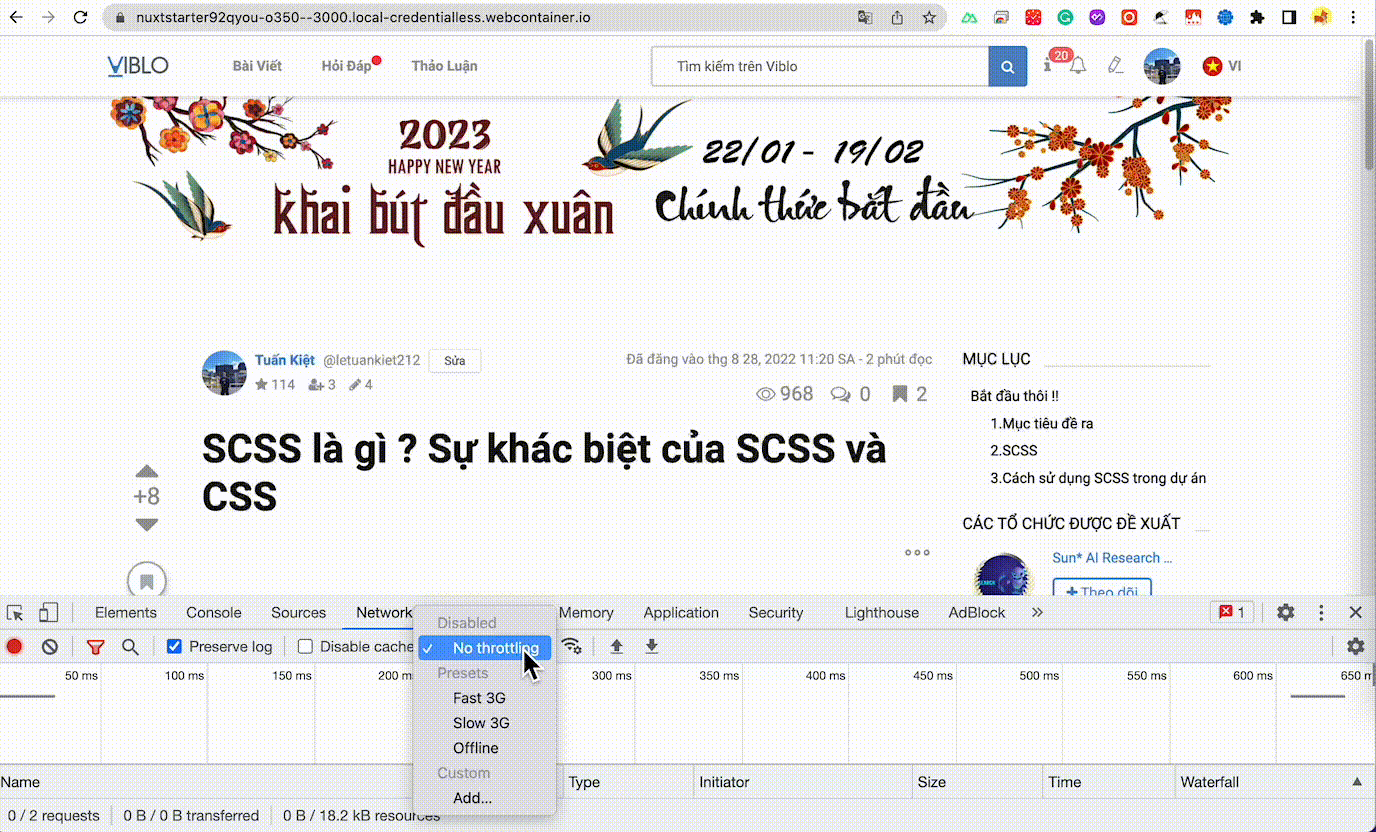Open the Chrome extensions puzzle icon
Screen dimensions: 1376x832
coord(1257,17)
